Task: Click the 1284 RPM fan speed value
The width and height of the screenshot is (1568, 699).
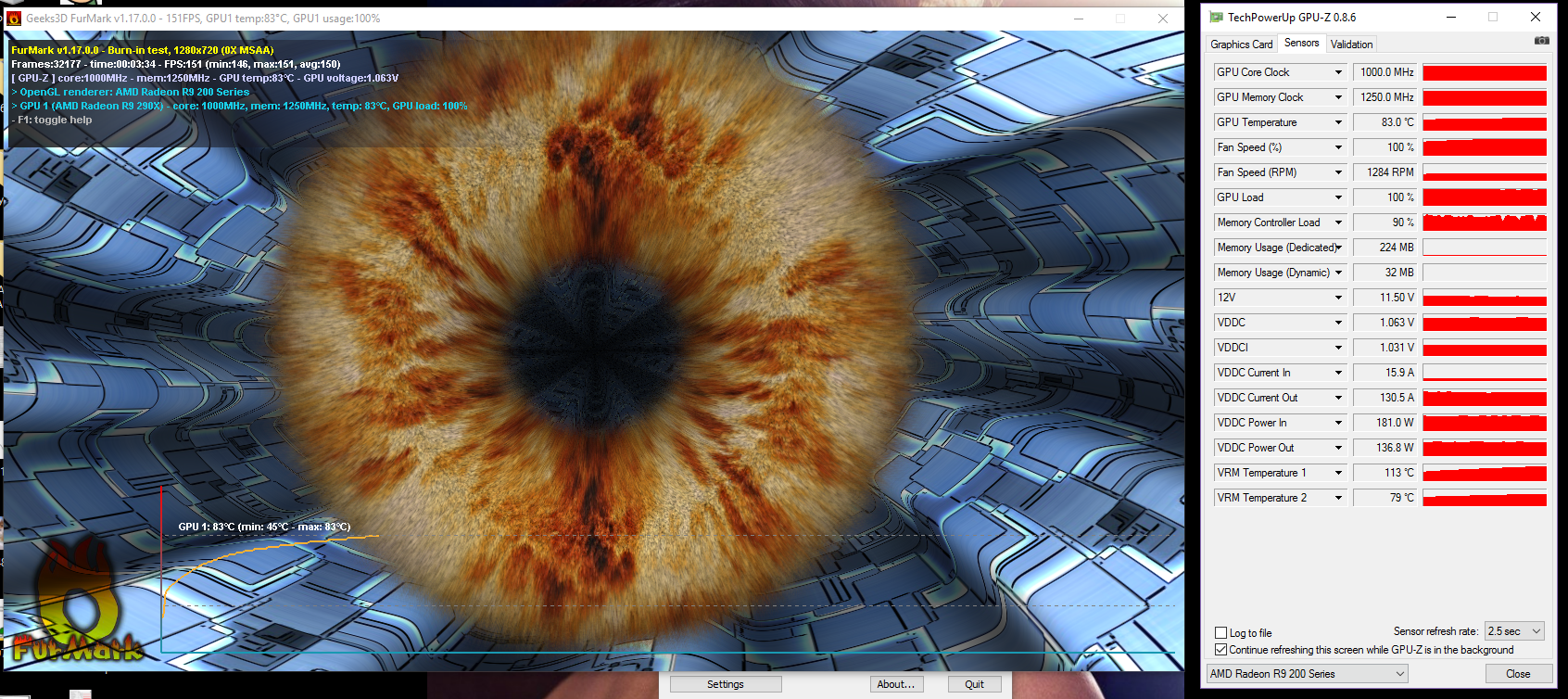Action: (1385, 172)
